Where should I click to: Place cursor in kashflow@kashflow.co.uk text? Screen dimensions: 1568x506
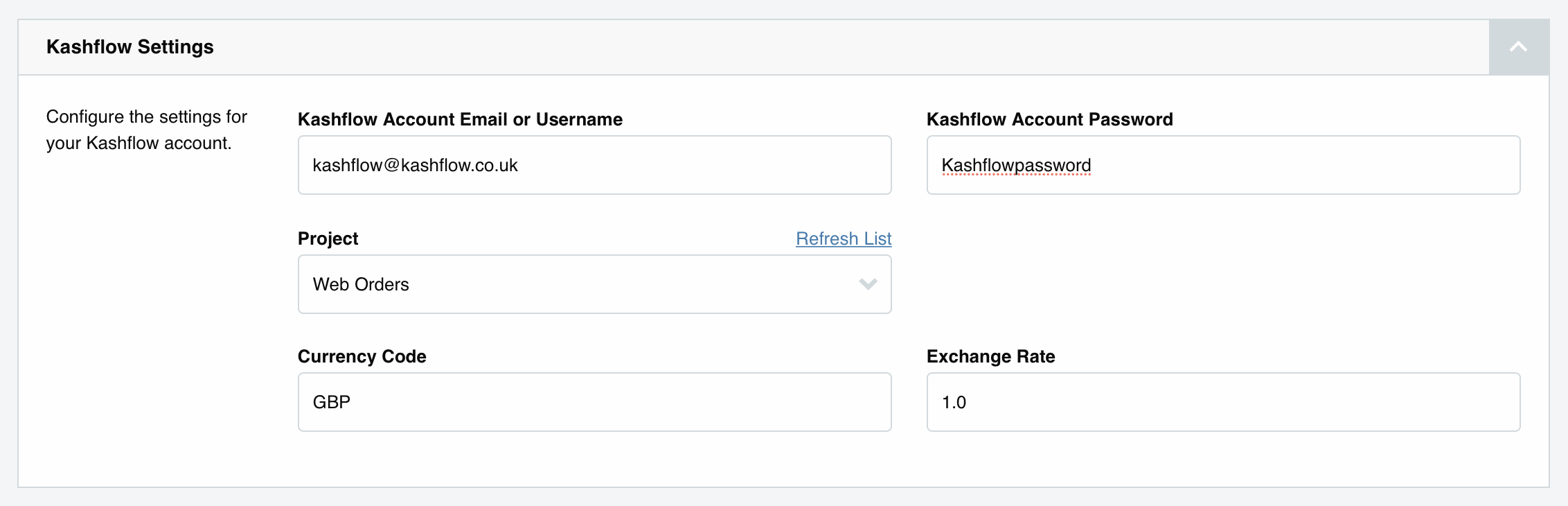[415, 165]
